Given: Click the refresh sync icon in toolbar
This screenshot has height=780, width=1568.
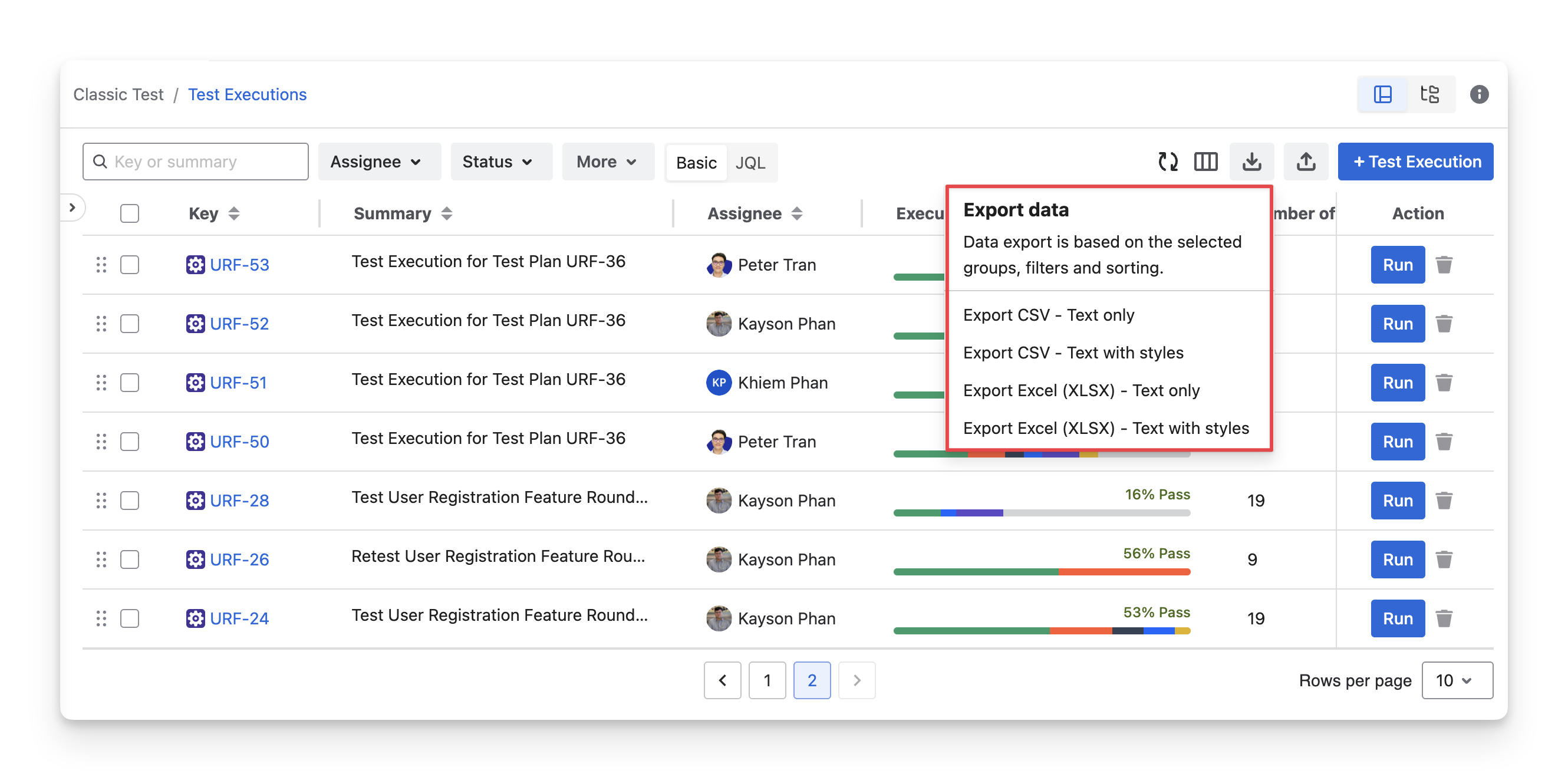Looking at the screenshot, I should 1168,162.
